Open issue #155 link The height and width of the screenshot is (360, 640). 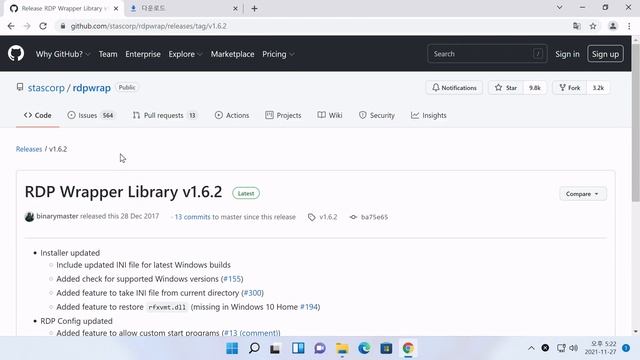232,279
